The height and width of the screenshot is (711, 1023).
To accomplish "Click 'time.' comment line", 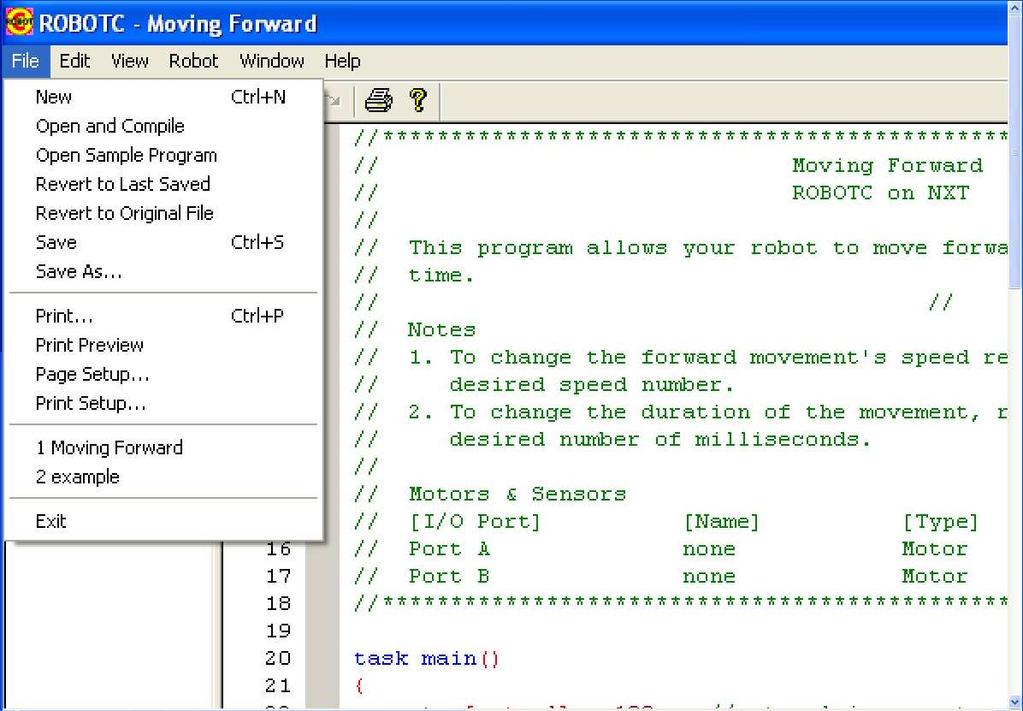I will (x=442, y=275).
